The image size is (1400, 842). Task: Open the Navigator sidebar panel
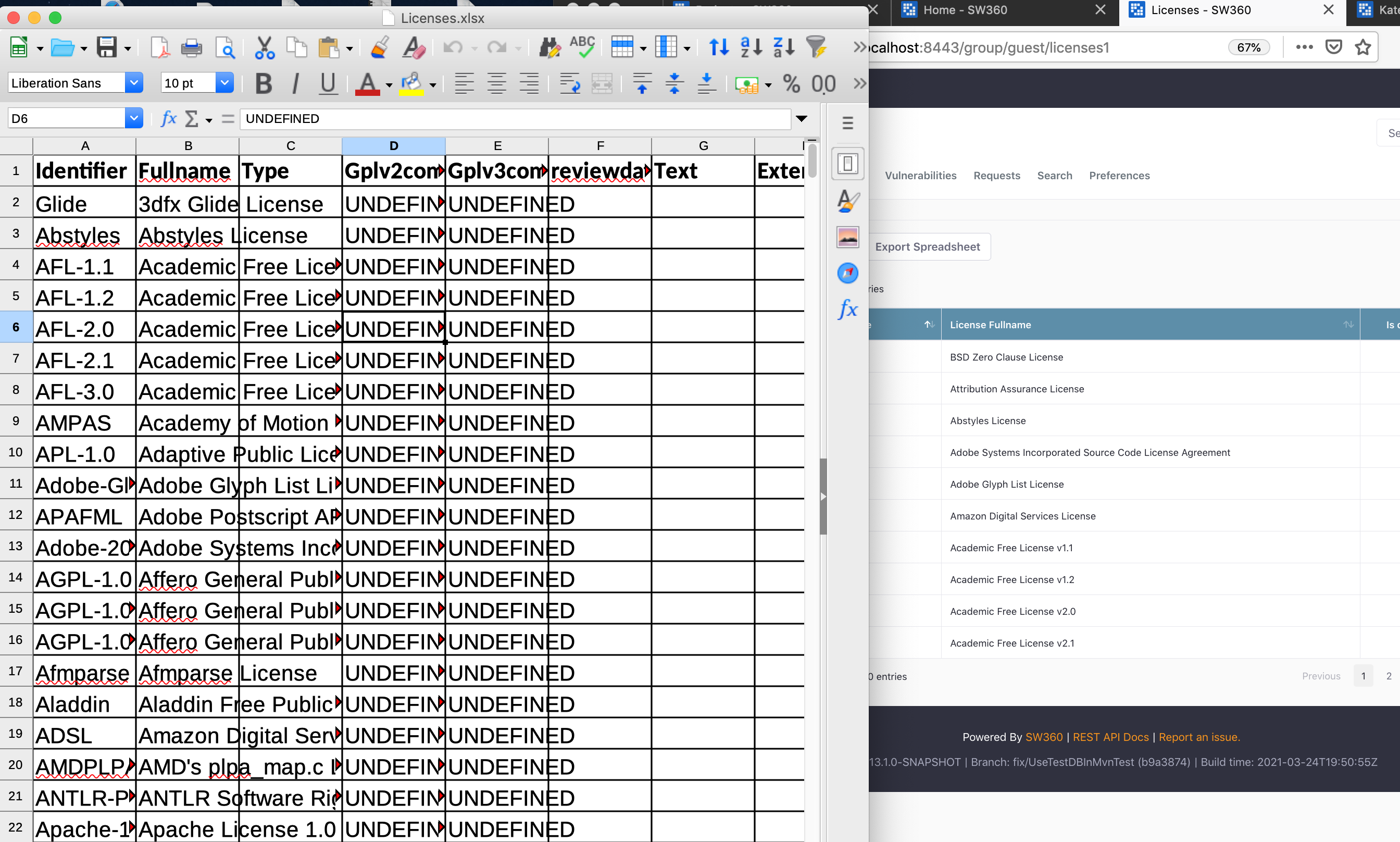[848, 273]
